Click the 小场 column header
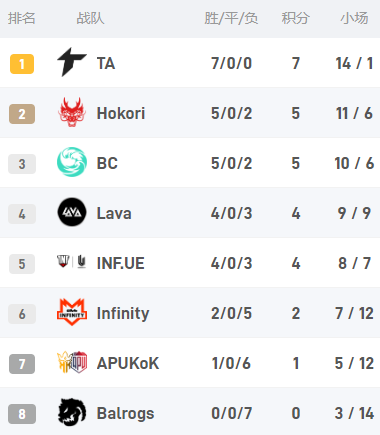Screen dimensions: 380x435 [354, 18]
